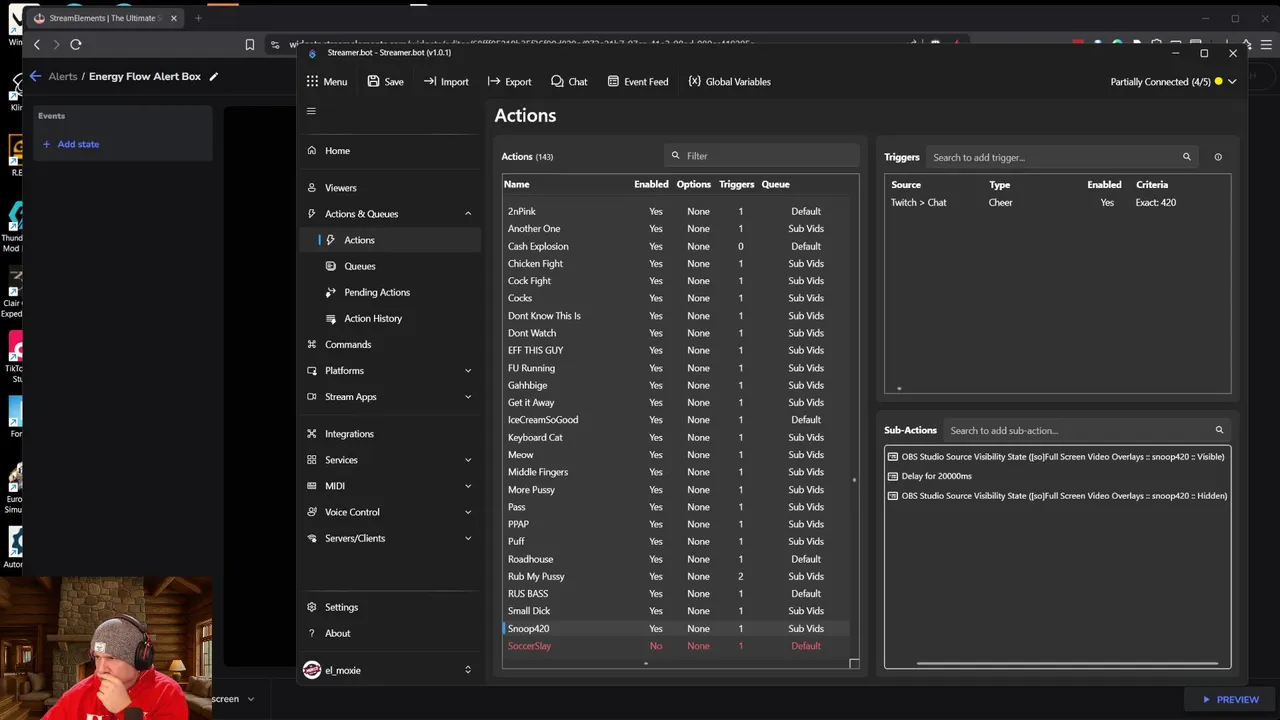Open Pending Actions in sidebar
The image size is (1280, 720).
coord(390,292)
